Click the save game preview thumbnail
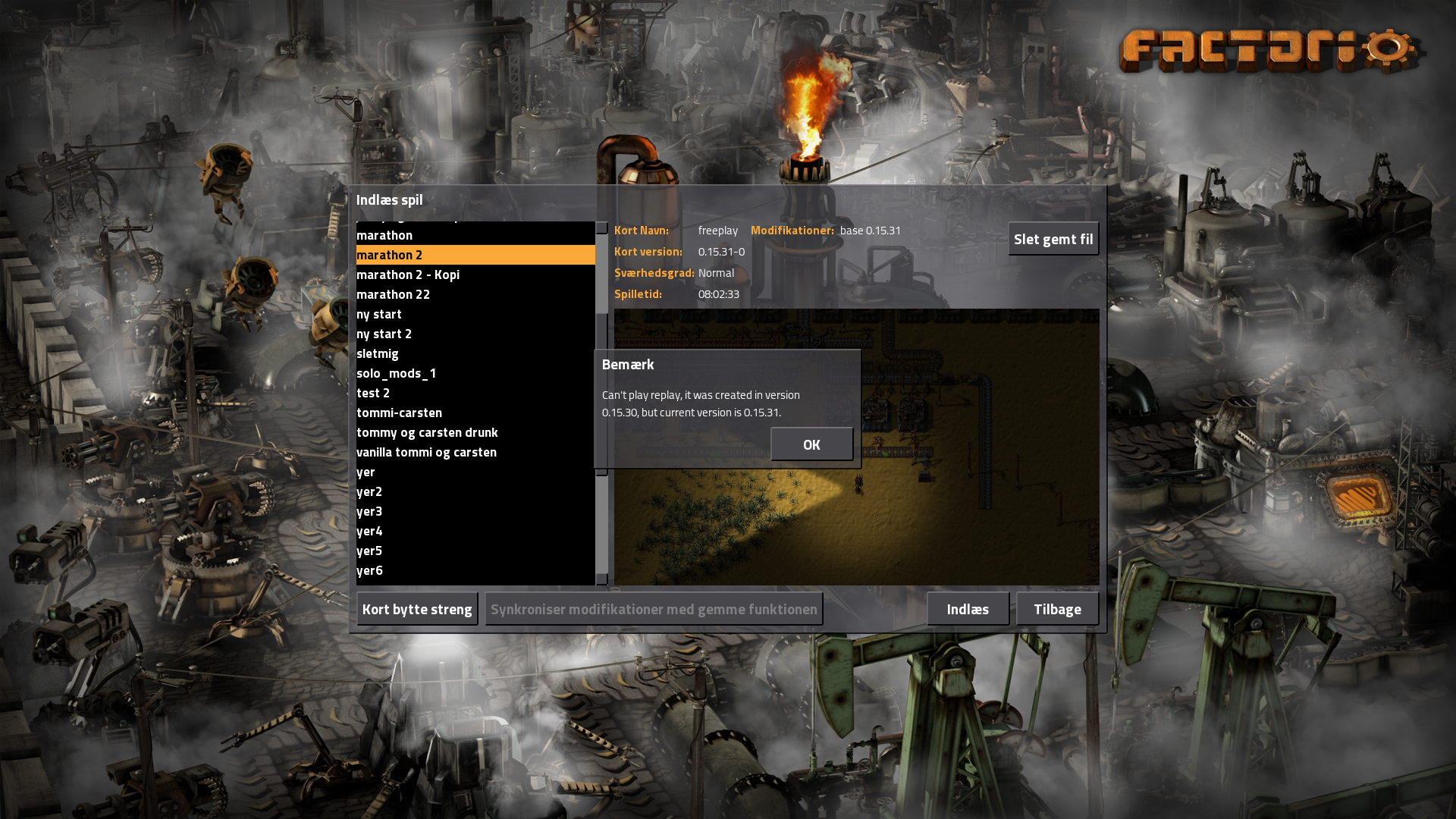 (x=856, y=447)
